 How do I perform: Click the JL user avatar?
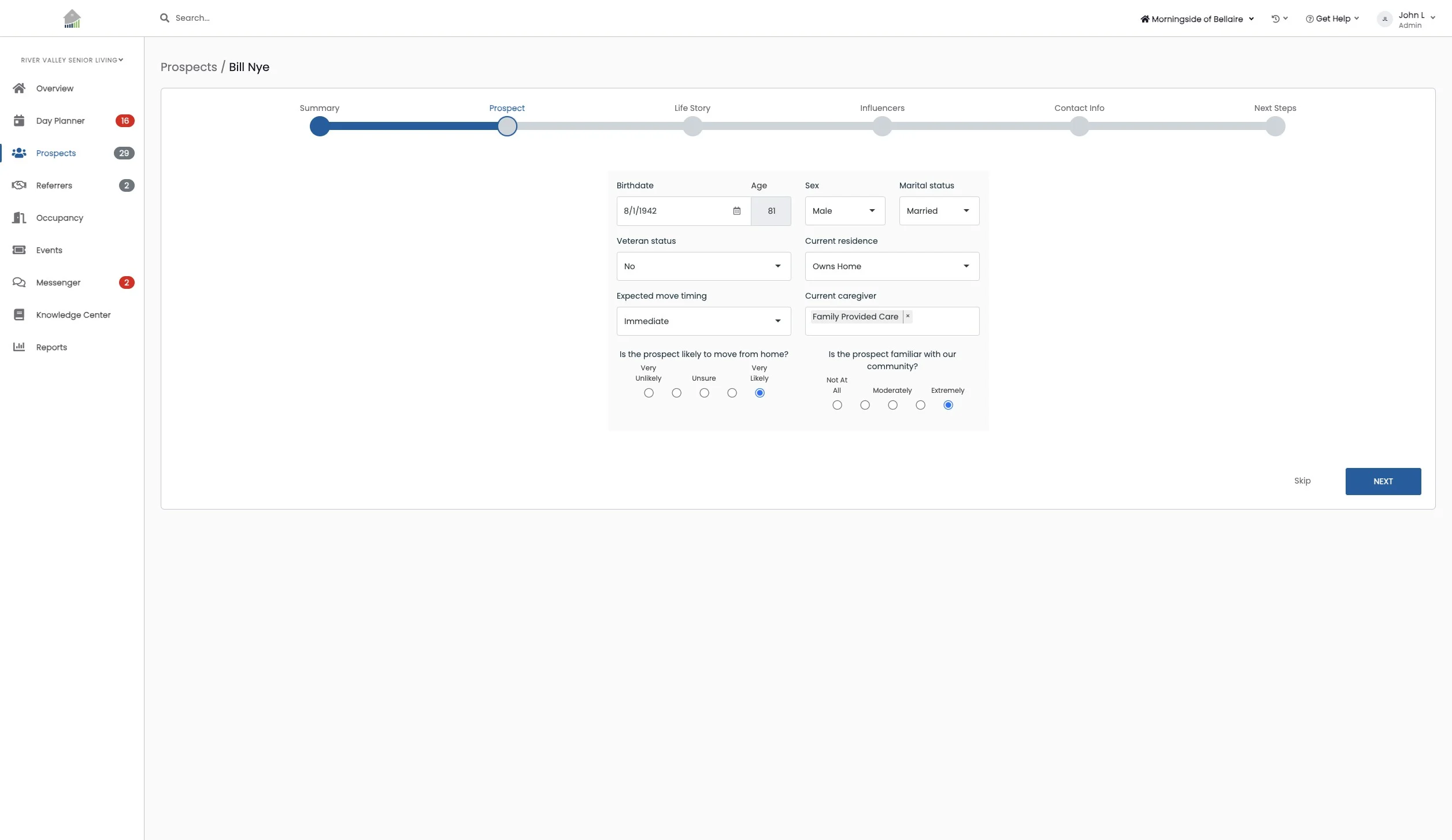(1385, 19)
